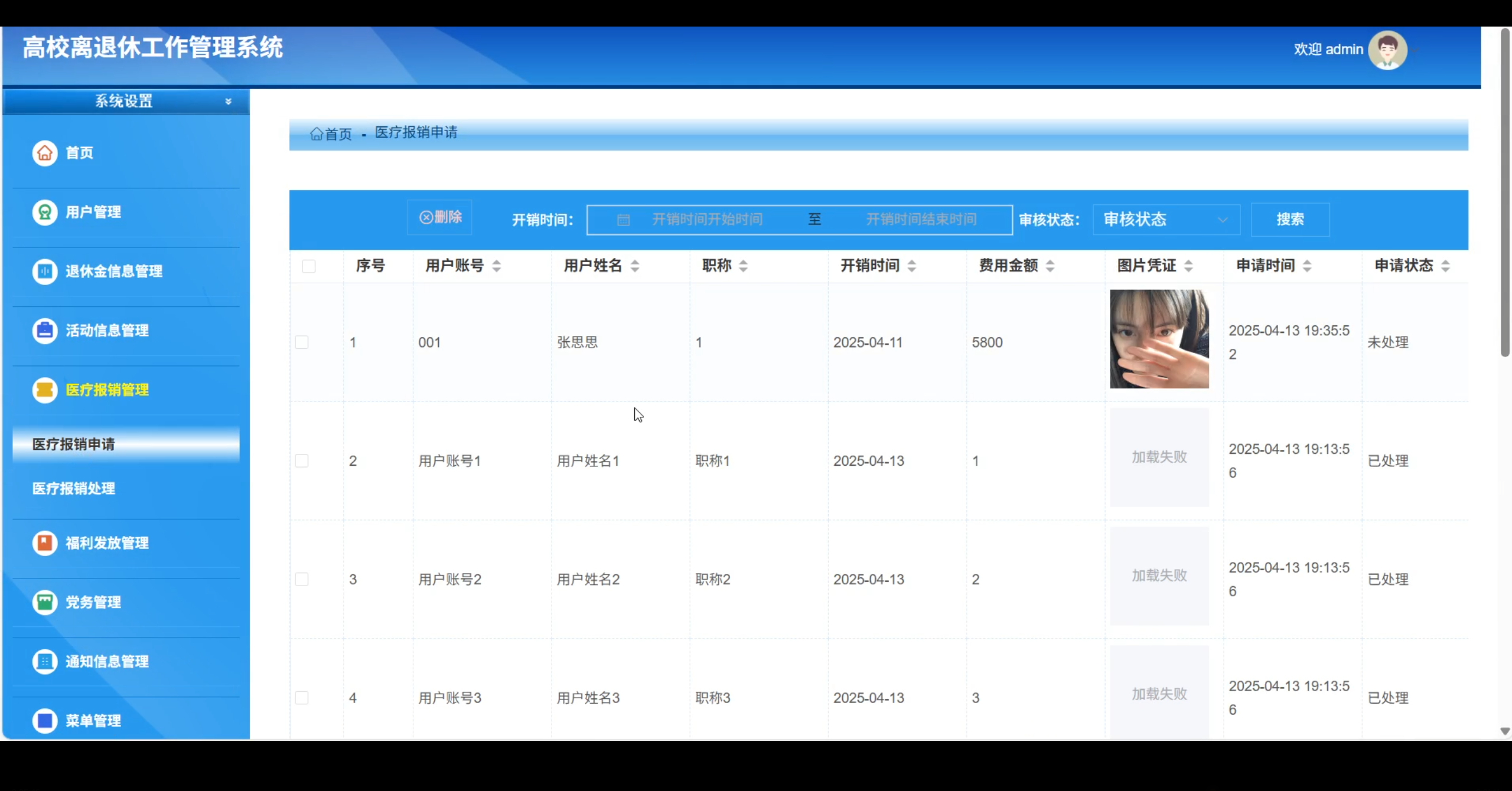Collapse the 系统设置 menu section

coord(229,101)
